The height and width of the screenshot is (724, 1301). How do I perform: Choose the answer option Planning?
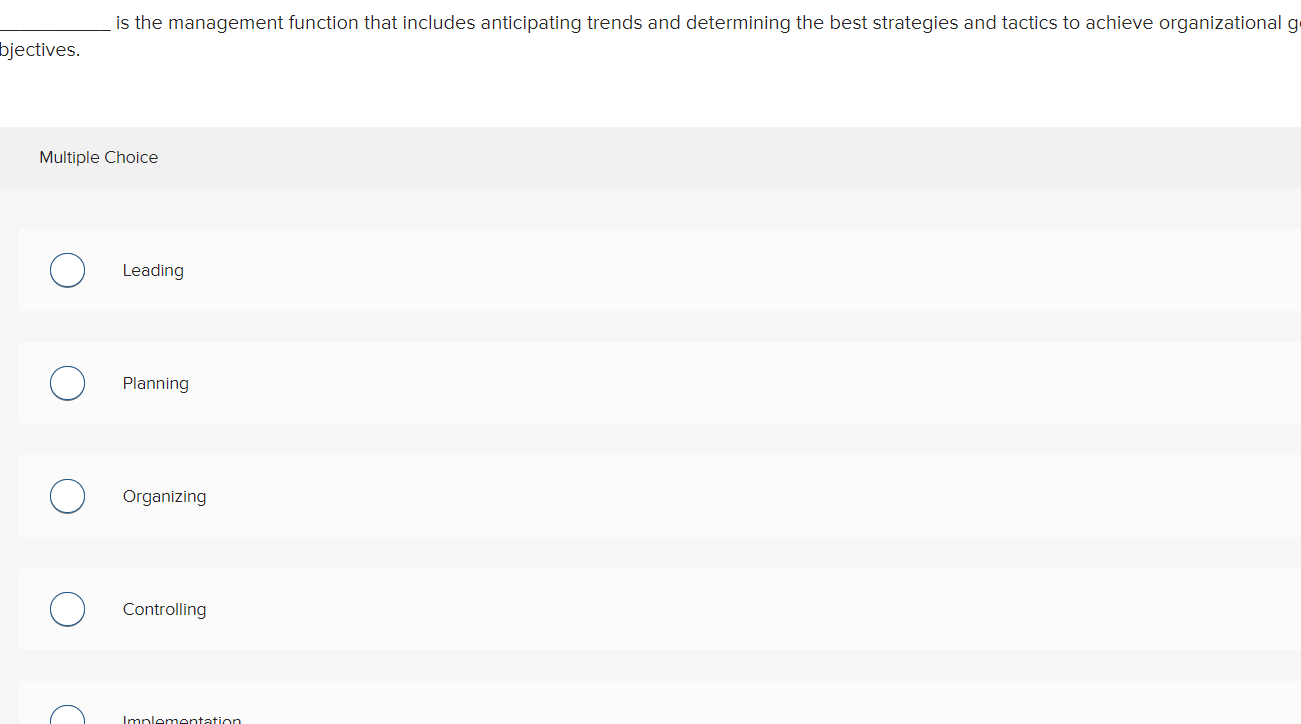point(155,383)
